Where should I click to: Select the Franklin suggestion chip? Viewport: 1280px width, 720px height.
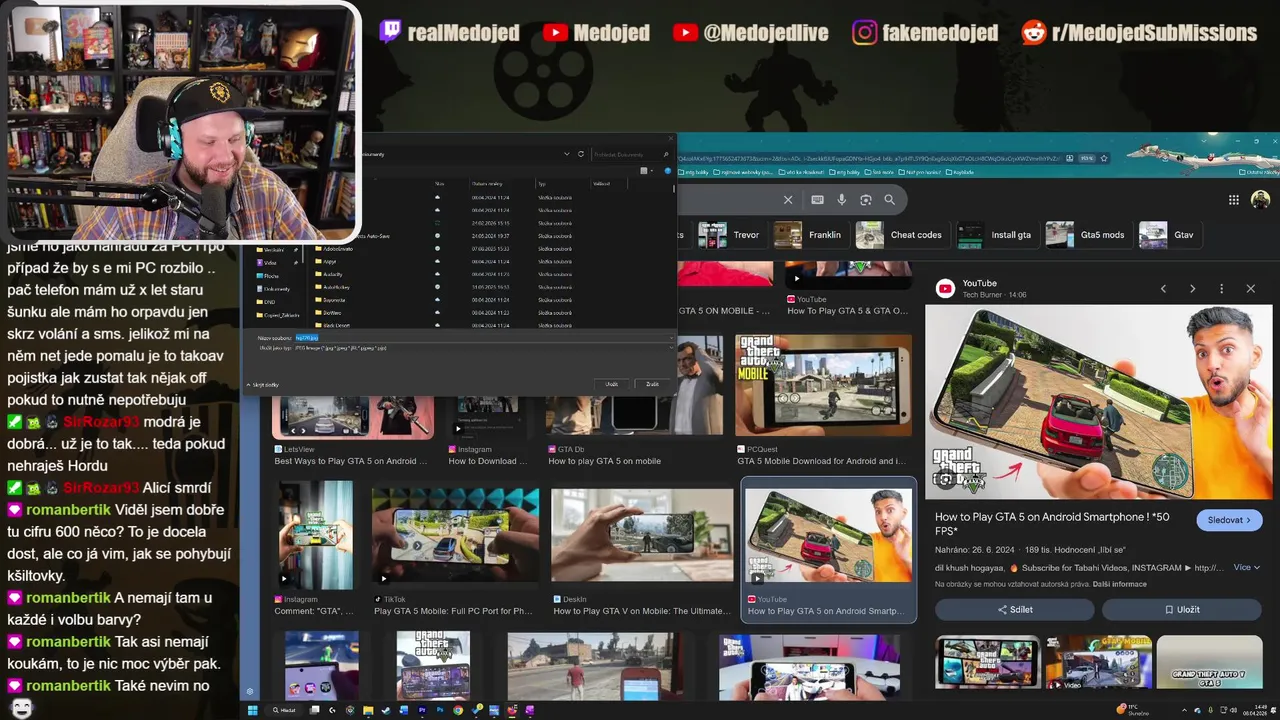click(811, 235)
